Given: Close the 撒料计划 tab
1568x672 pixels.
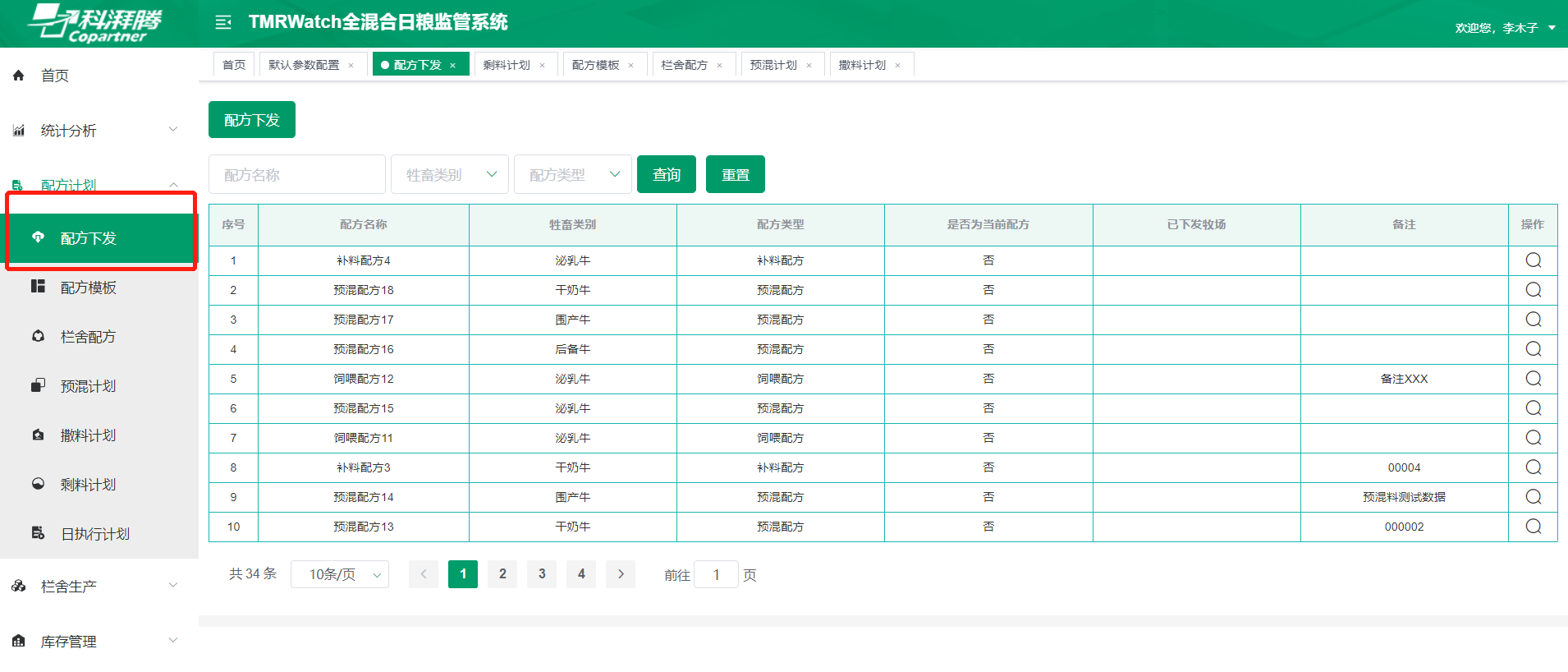Looking at the screenshot, I should [898, 66].
